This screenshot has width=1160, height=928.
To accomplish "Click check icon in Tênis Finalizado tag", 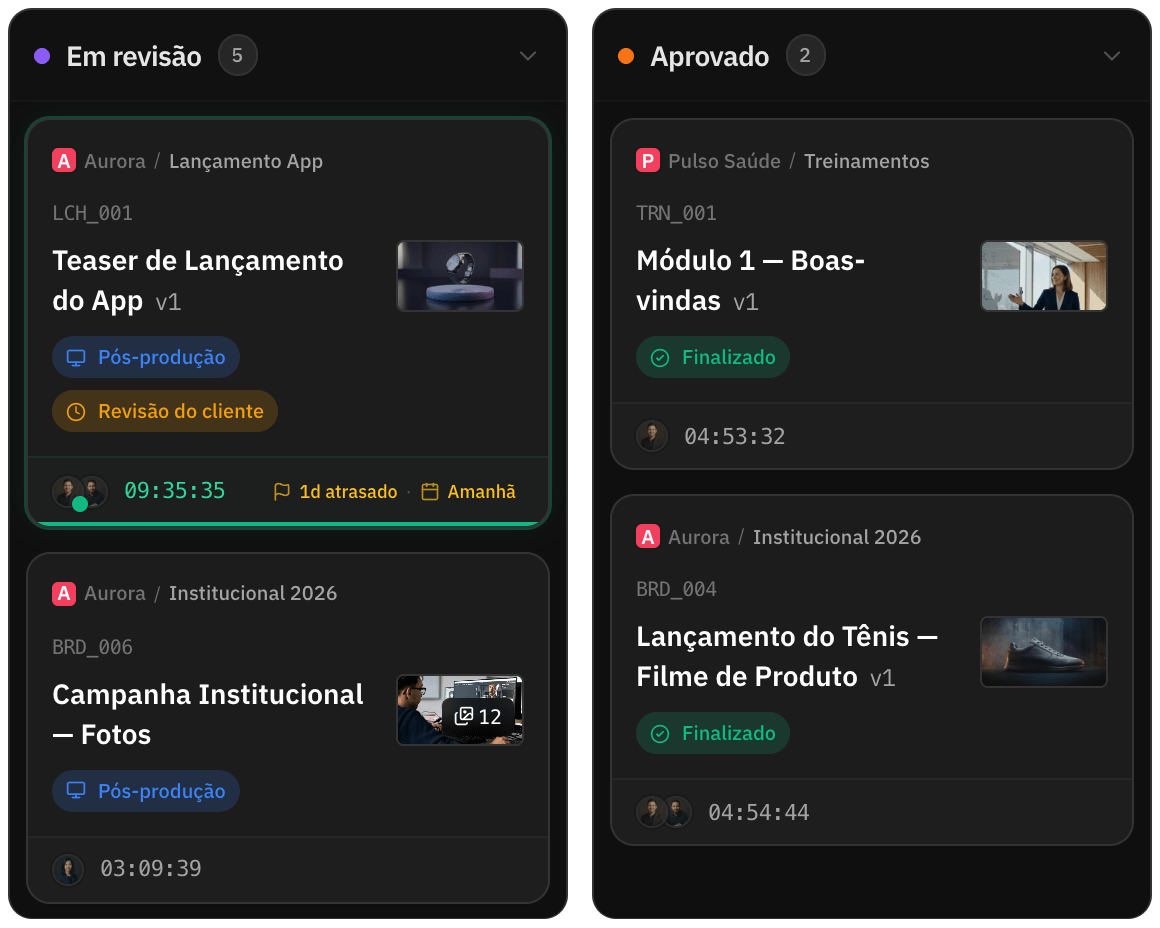I will point(660,734).
